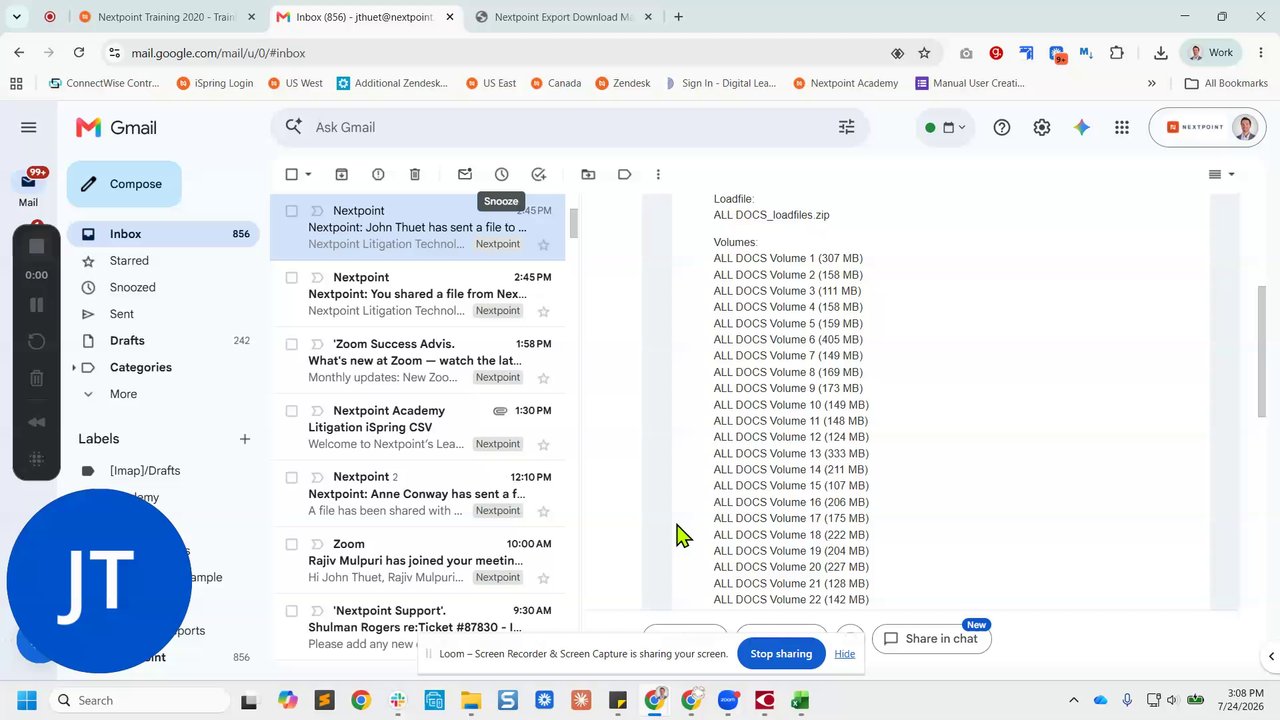Open Zoom from the taskbar
This screenshot has height=720, width=1280.
pos(728,700)
